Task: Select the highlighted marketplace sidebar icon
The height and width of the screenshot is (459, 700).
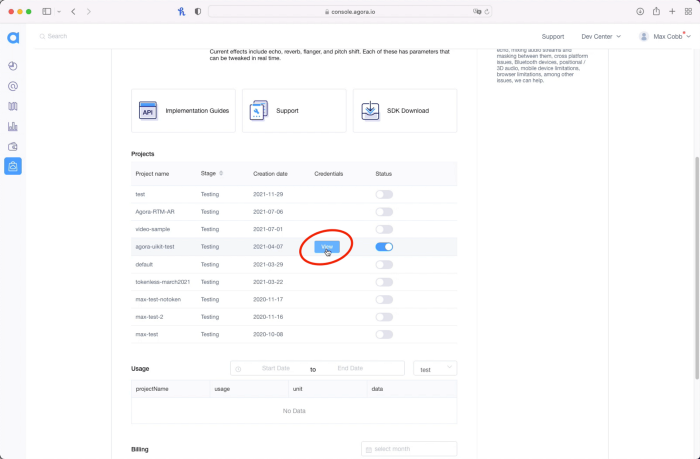Action: tap(13, 166)
